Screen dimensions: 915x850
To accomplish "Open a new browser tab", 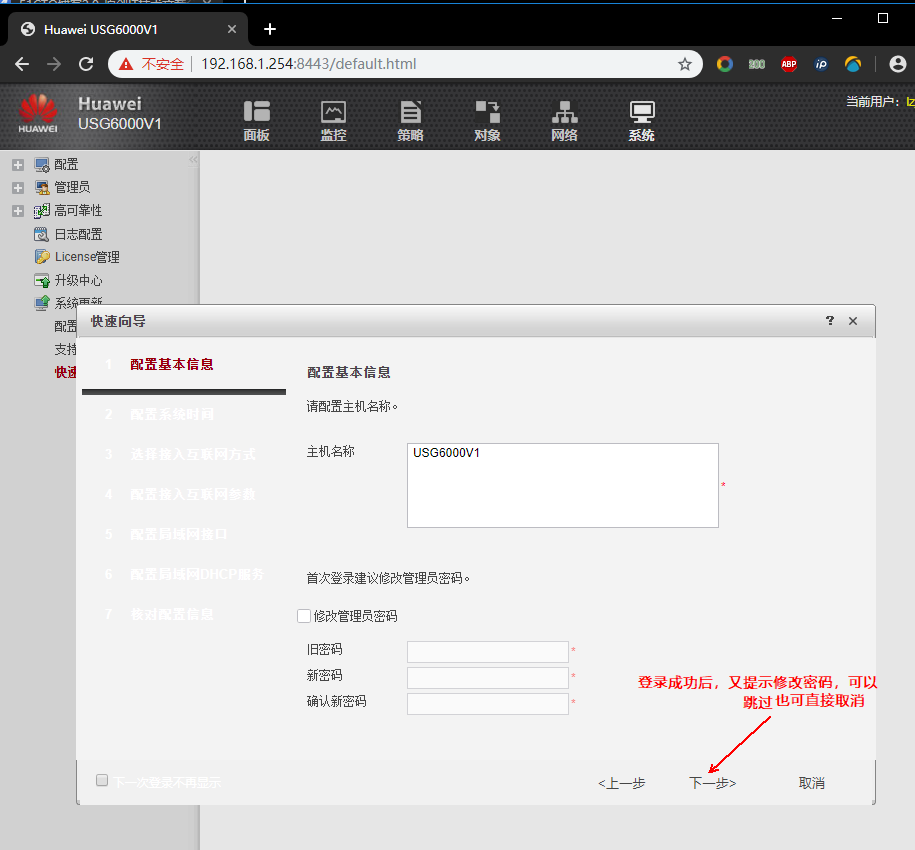I will (270, 29).
